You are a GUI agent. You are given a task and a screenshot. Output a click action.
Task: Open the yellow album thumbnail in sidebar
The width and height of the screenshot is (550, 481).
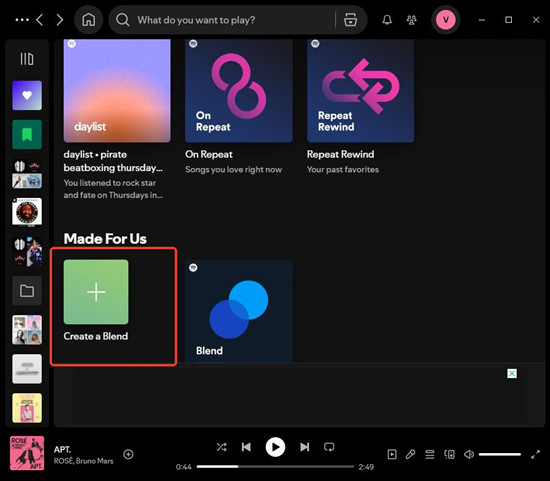27,408
